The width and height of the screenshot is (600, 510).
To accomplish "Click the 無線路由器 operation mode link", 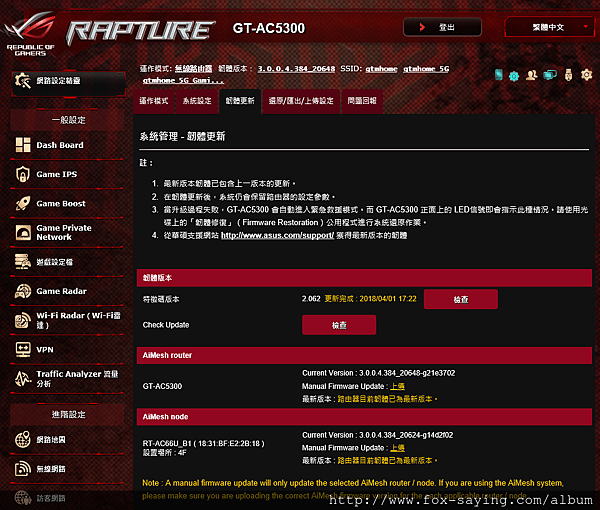I will [x=193, y=69].
